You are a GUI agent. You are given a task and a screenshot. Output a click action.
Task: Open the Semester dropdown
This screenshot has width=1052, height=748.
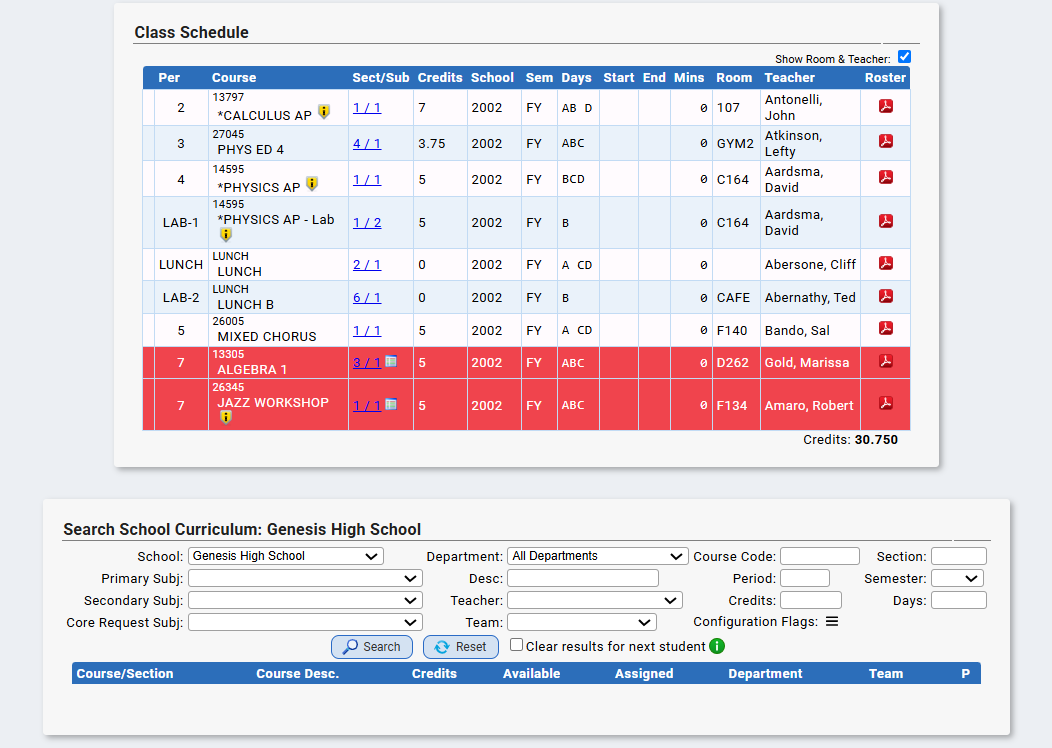point(957,578)
